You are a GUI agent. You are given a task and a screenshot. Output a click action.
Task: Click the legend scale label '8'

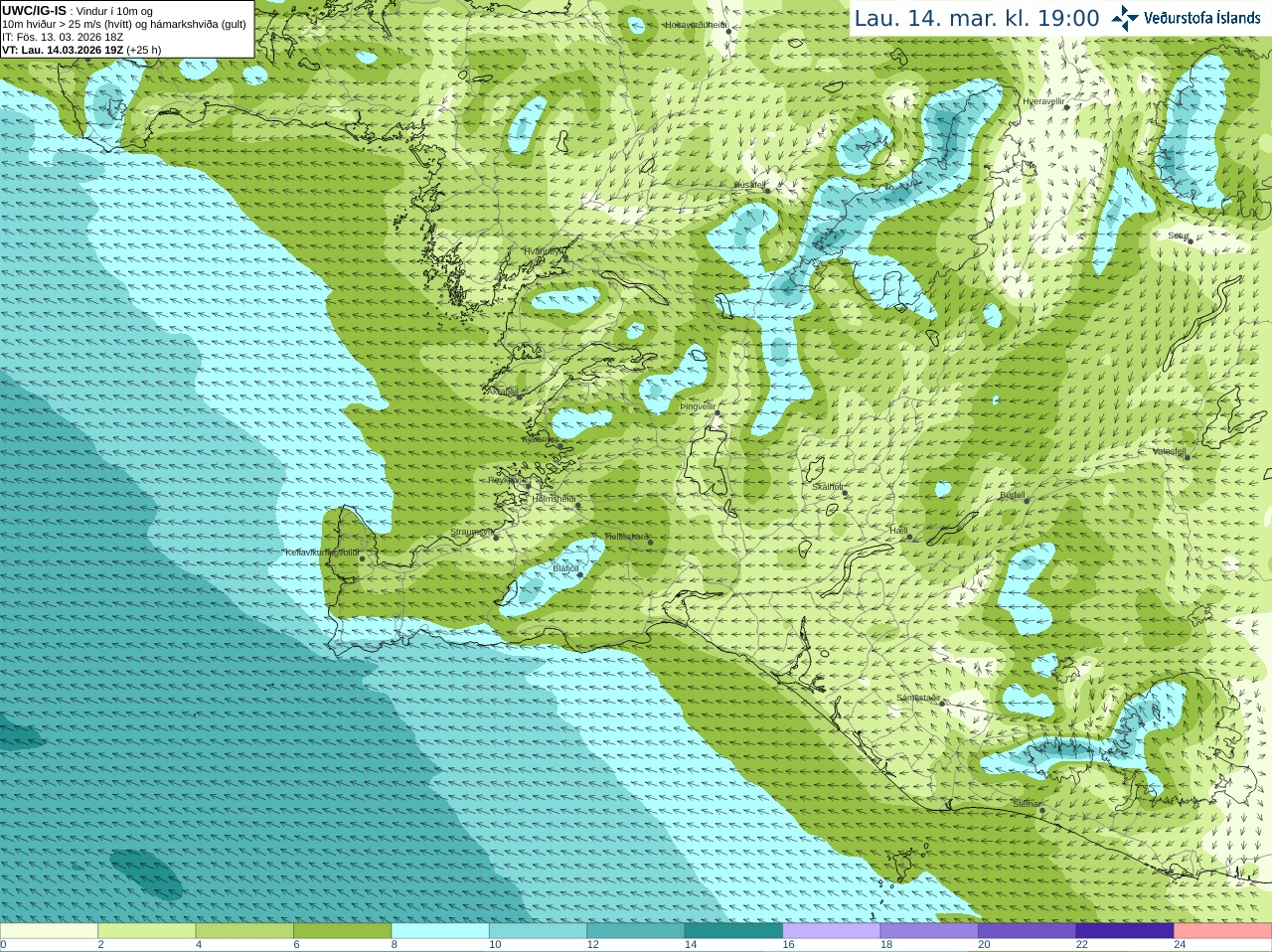point(395,945)
